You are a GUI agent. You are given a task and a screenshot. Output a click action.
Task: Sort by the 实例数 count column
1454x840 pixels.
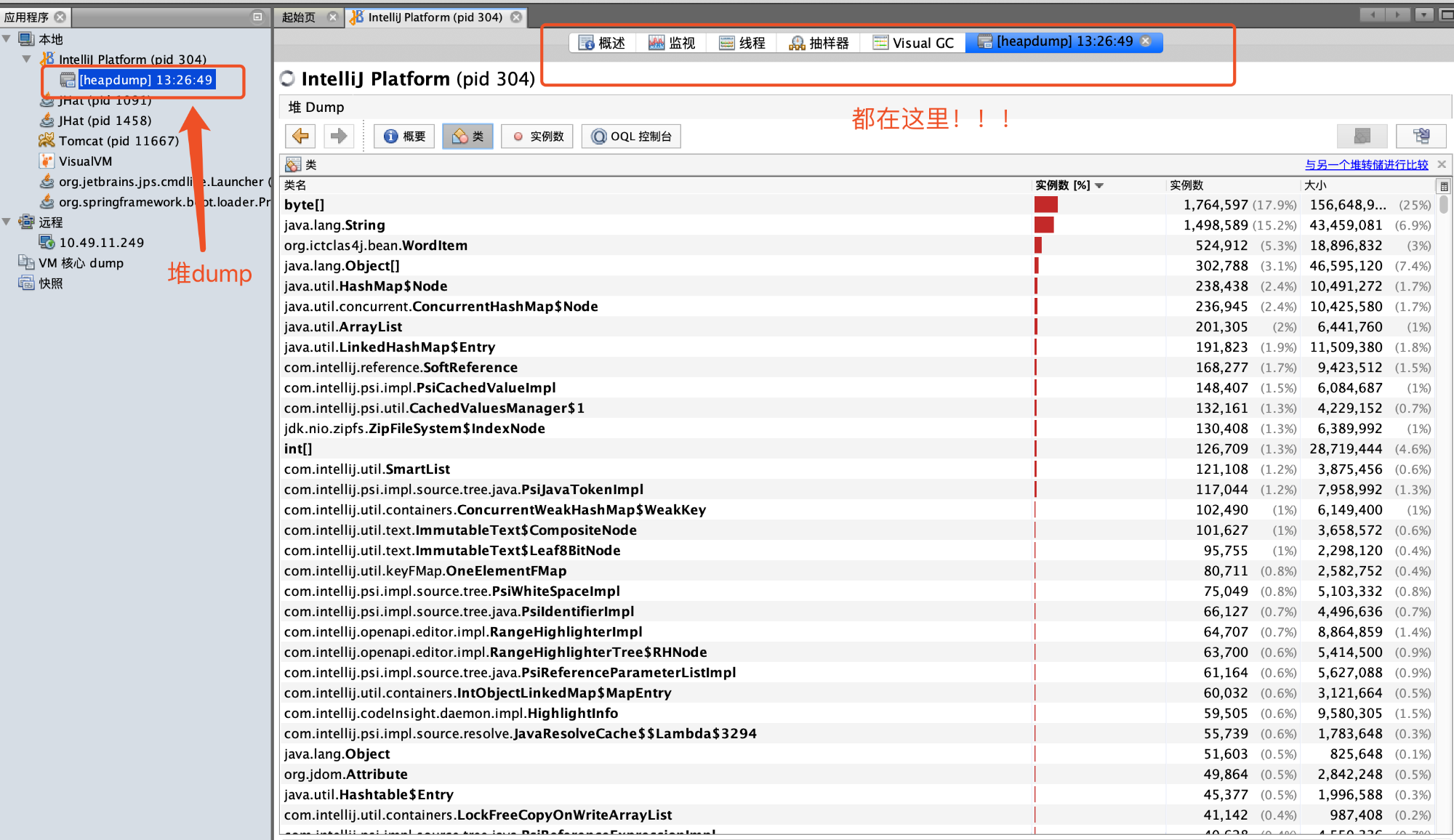(x=1232, y=185)
